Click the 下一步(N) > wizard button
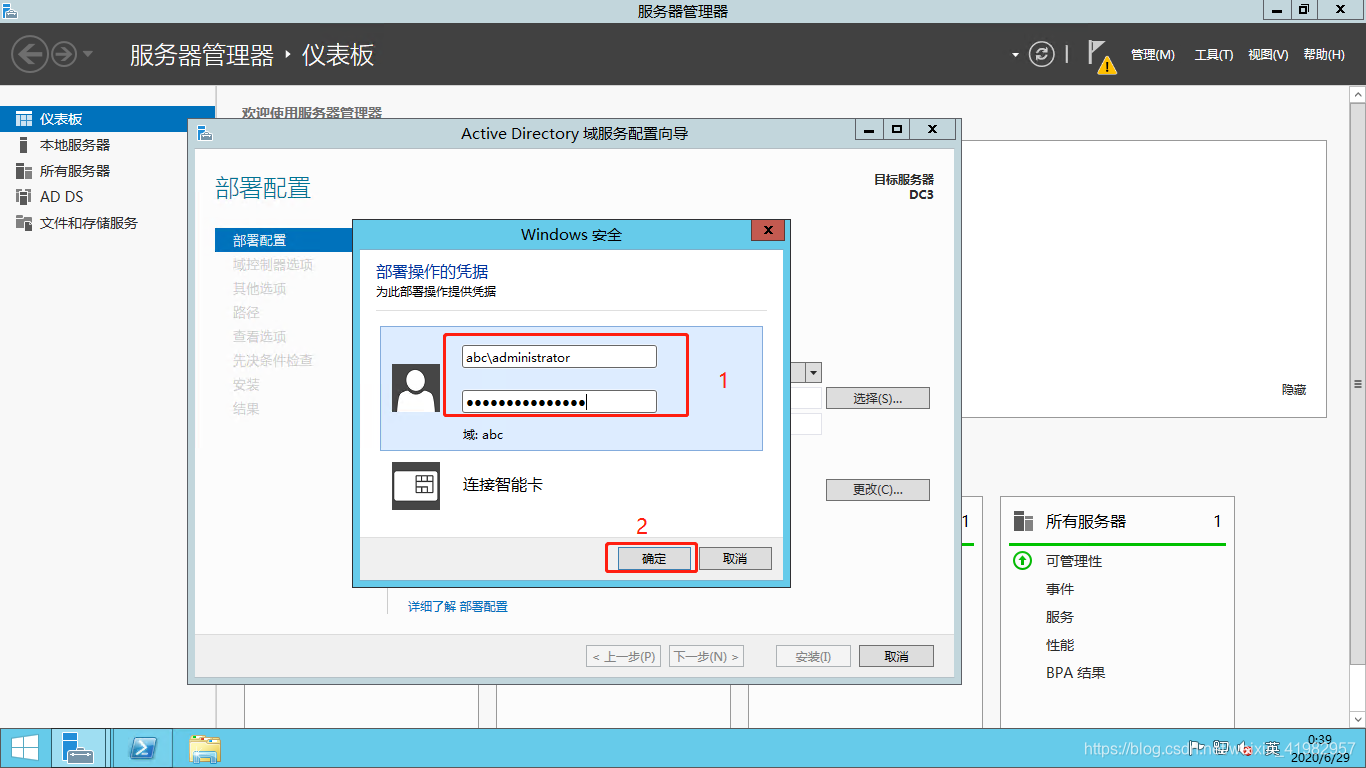The image size is (1366, 768). coord(707,657)
